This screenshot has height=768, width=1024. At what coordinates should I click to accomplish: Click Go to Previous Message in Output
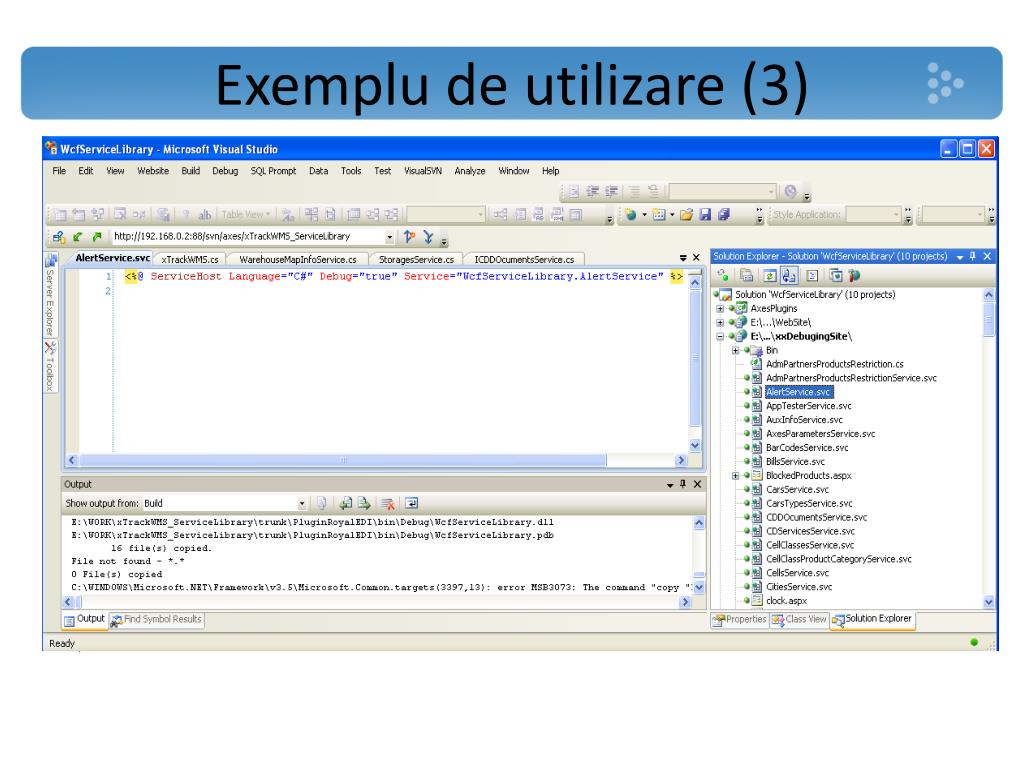click(345, 504)
